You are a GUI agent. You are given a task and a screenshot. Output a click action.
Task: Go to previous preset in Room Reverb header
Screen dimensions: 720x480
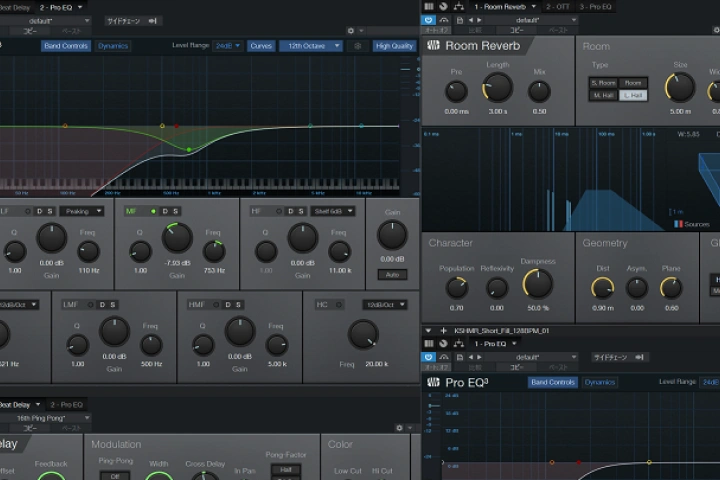pos(471,20)
